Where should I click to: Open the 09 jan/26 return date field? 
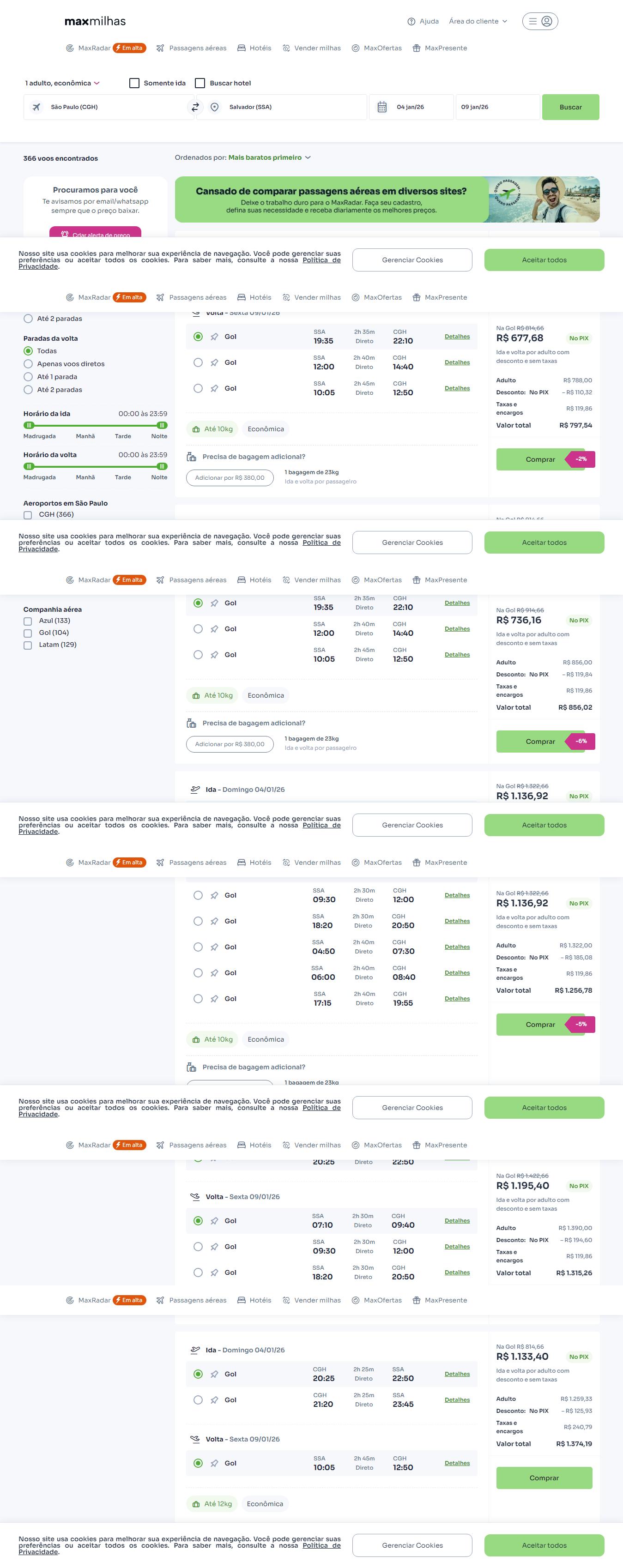[497, 107]
